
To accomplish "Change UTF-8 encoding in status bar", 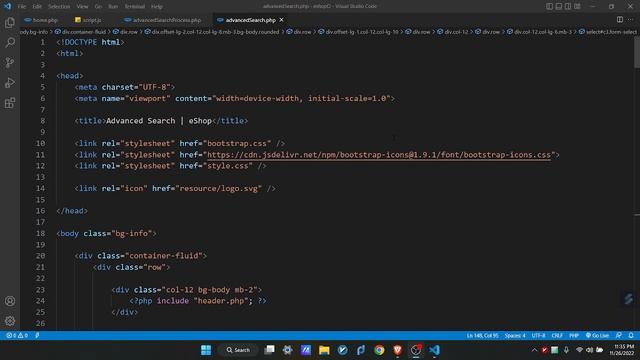I will 538,336.
